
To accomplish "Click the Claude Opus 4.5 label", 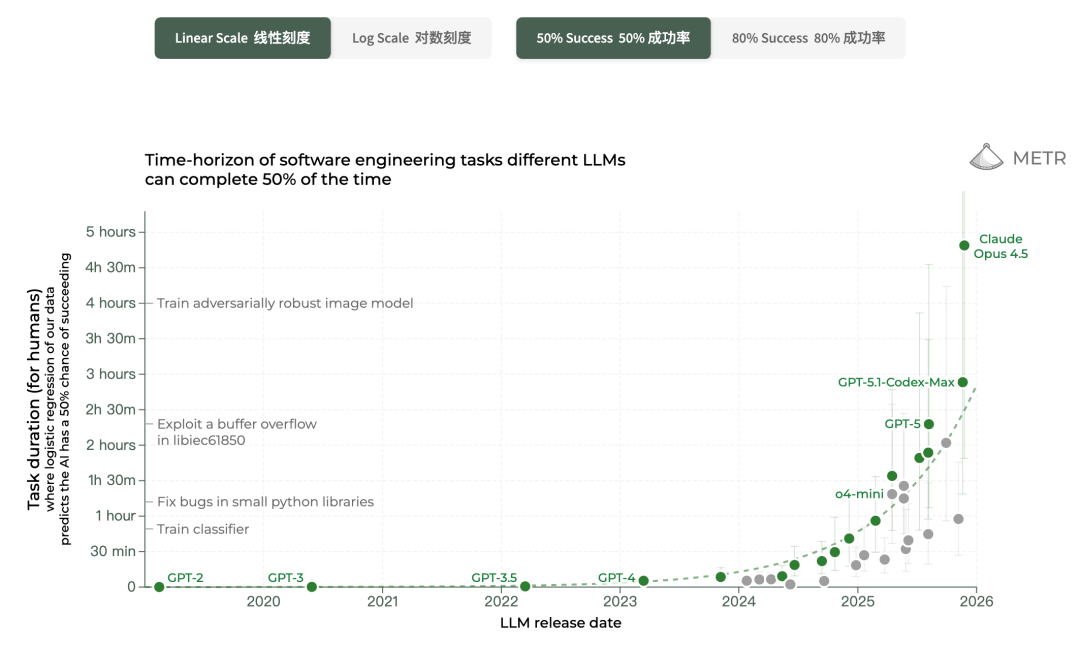I will (1001, 246).
